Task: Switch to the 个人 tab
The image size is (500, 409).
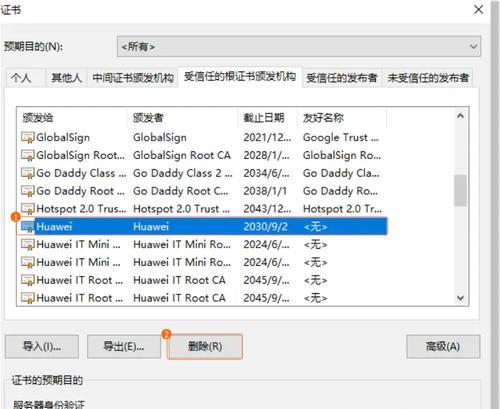Action: (21, 78)
